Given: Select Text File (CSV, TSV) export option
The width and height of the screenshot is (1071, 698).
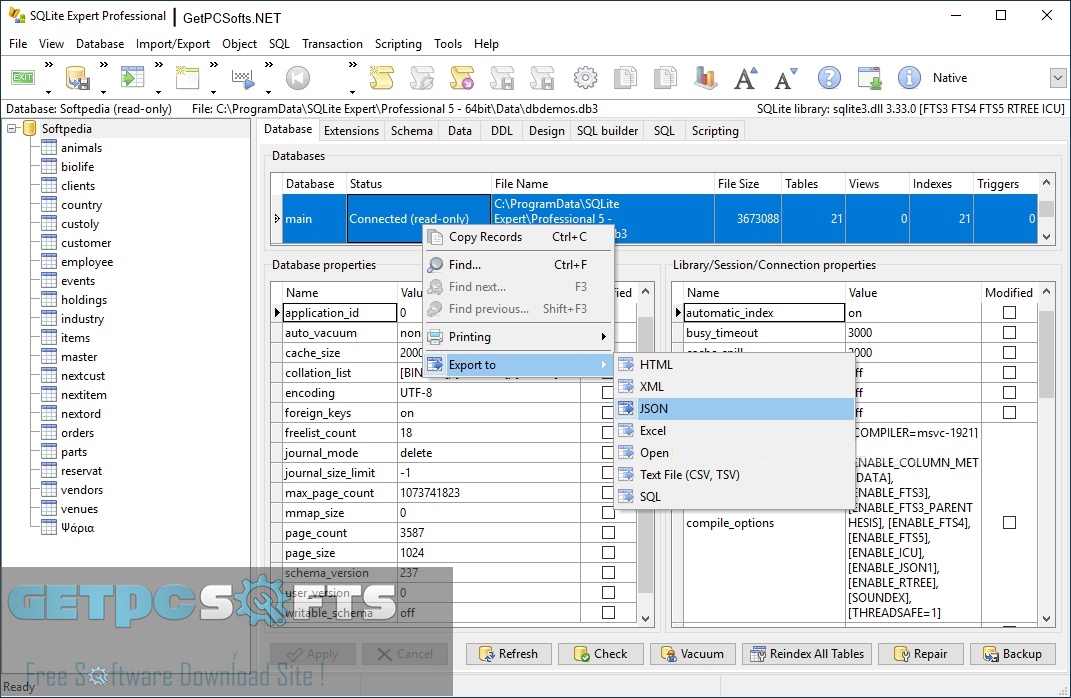Looking at the screenshot, I should (736, 475).
